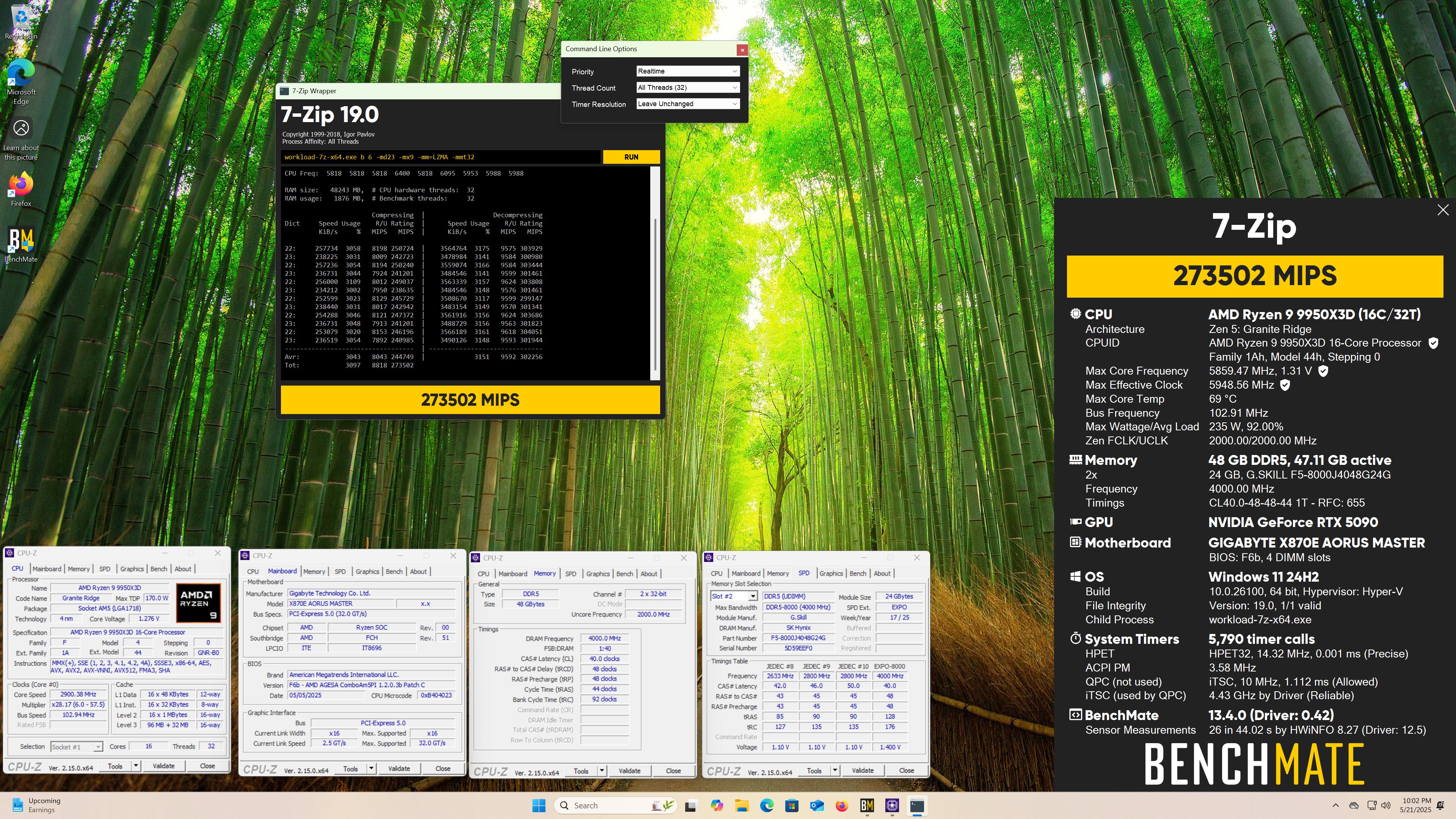Click Close button in the CPU-Z Mainboard window
Screen dimensions: 1456x819
pos(442,769)
